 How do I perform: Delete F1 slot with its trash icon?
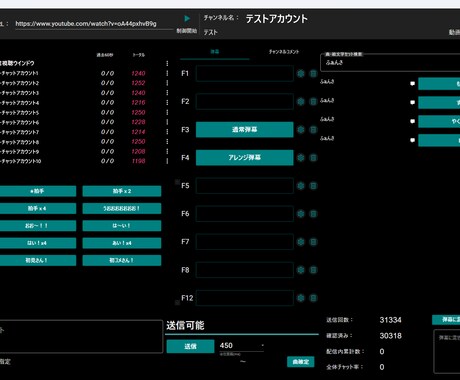[x=313, y=74]
